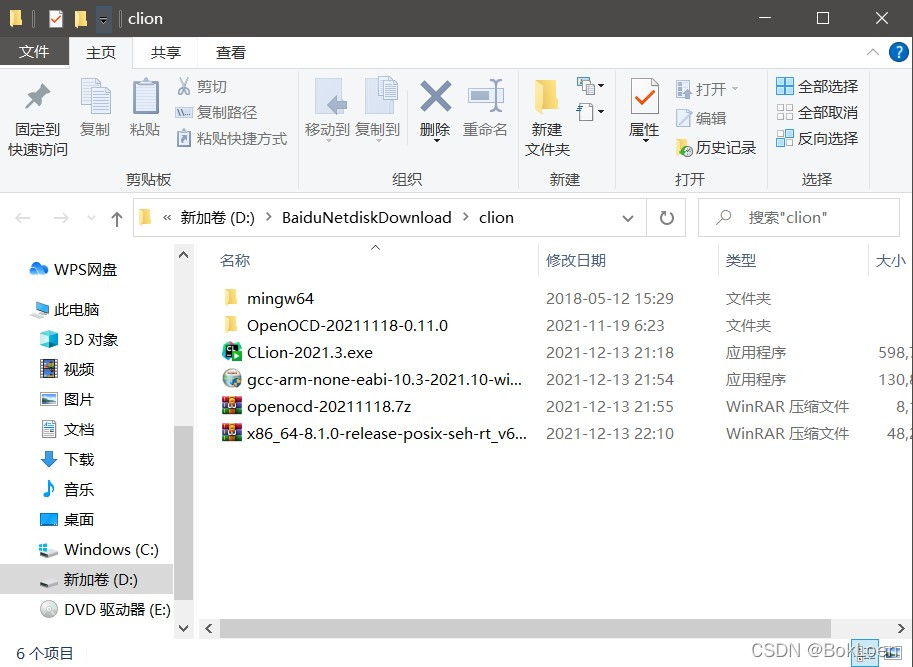Click Select all (全部选择)
Viewport: 913px width, 667px height.
(x=817, y=87)
